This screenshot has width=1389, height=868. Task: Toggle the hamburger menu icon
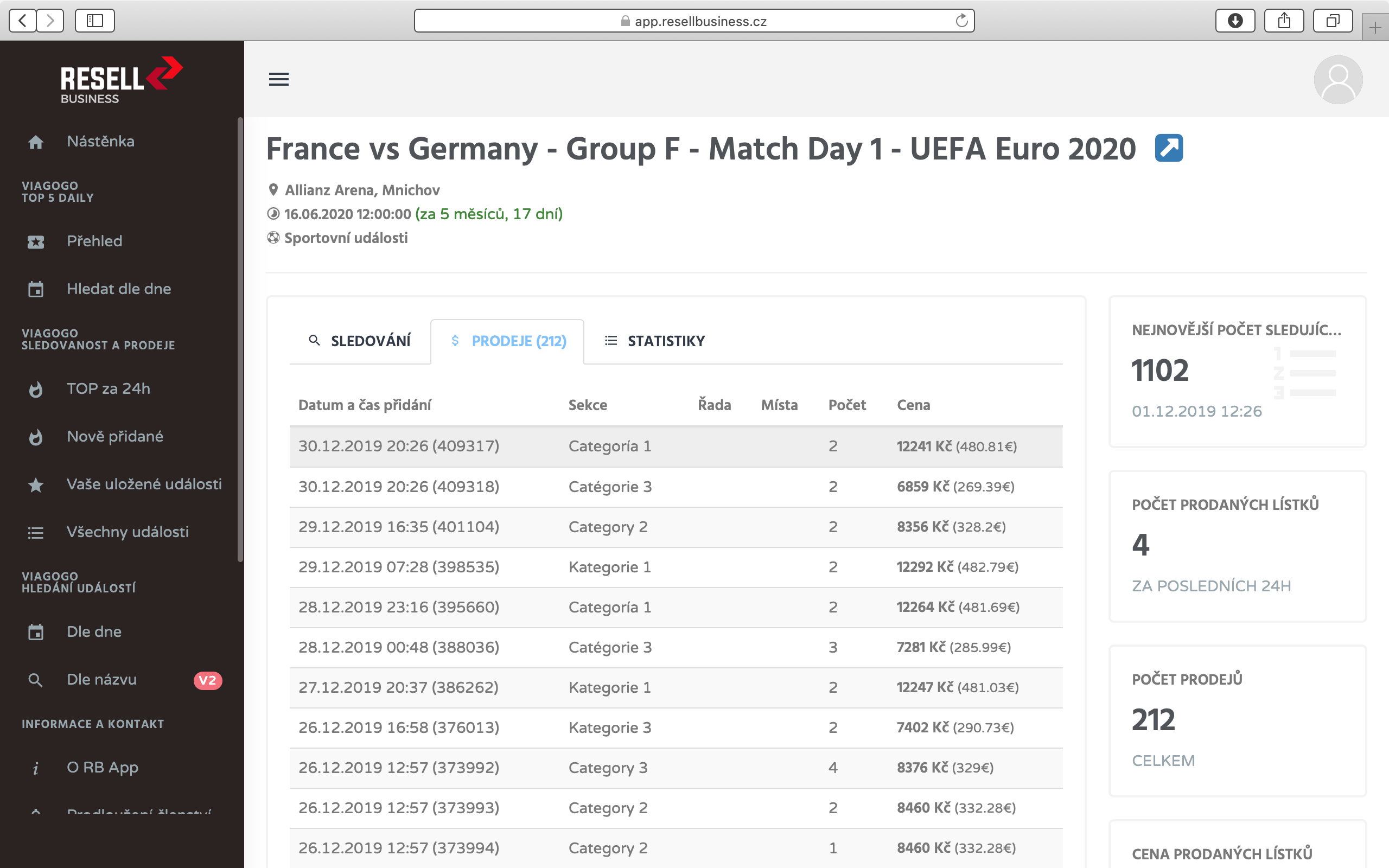pyautogui.click(x=279, y=79)
